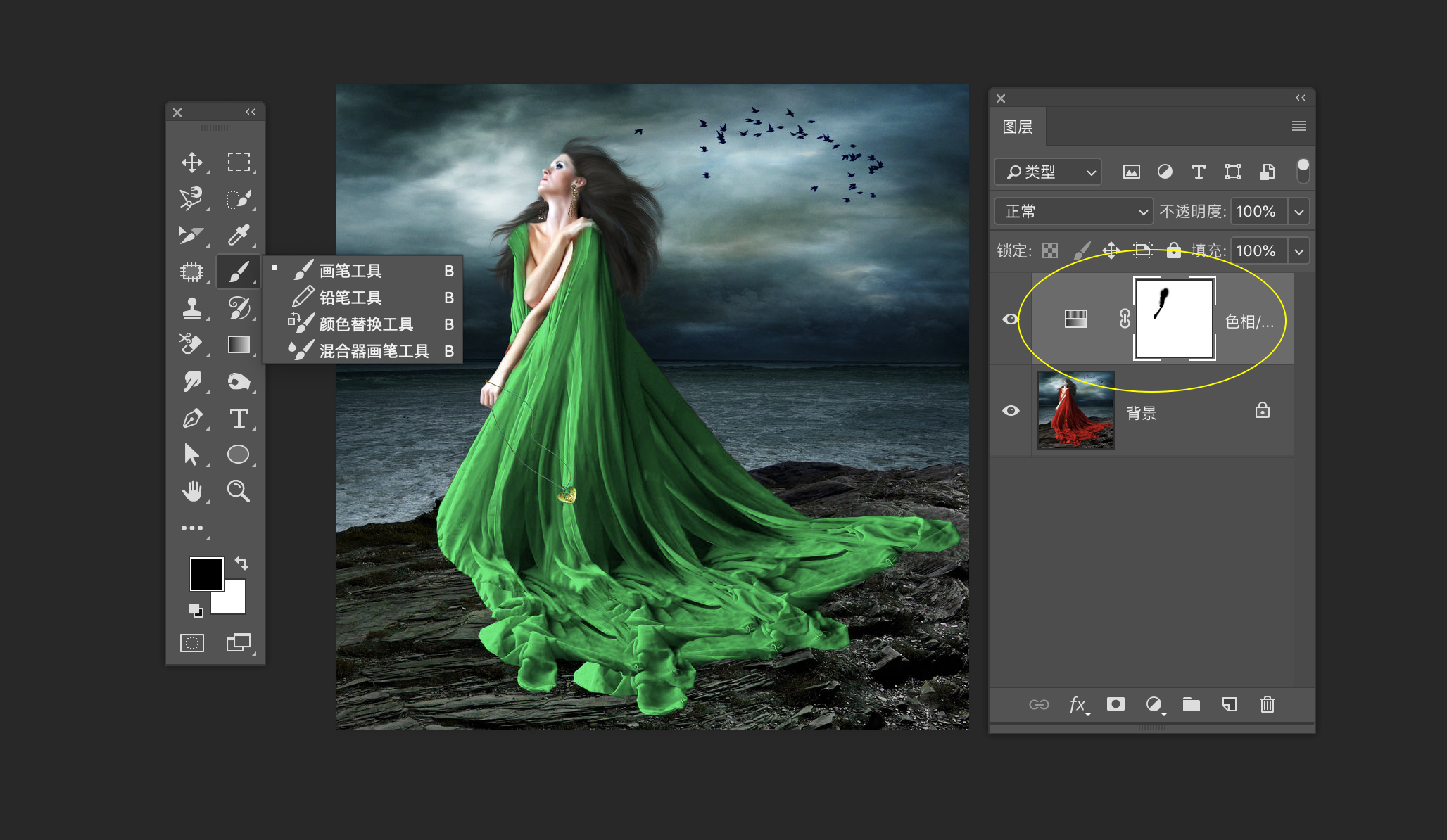This screenshot has width=1447, height=840.
Task: Choose 颜色替换工具 from the flyout menu
Action: [x=366, y=324]
